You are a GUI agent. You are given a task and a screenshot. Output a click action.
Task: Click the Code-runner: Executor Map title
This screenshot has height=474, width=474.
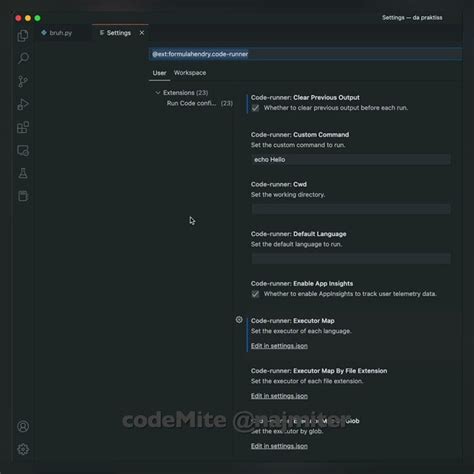(x=293, y=321)
